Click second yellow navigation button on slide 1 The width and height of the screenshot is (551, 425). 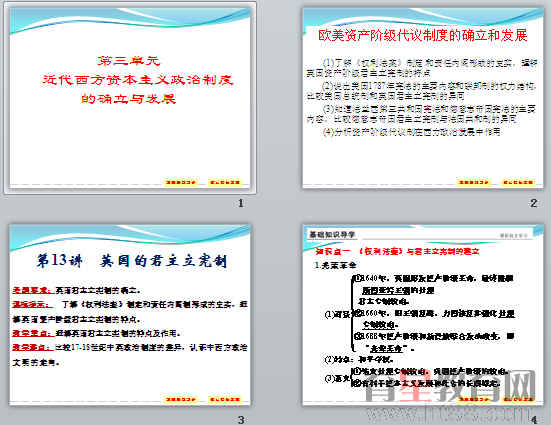[x=225, y=182]
